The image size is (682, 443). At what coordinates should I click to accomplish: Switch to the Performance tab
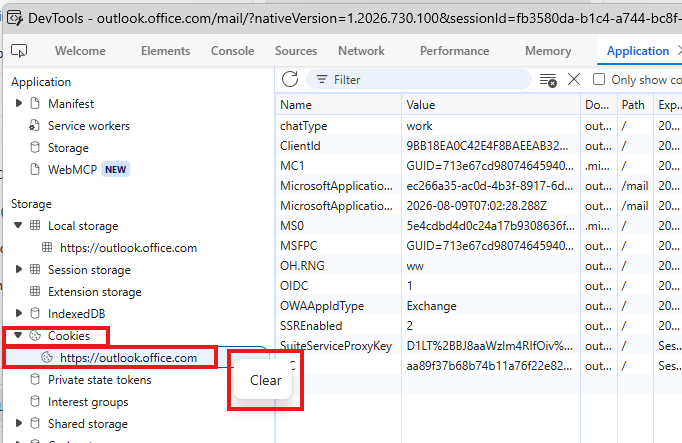[455, 51]
